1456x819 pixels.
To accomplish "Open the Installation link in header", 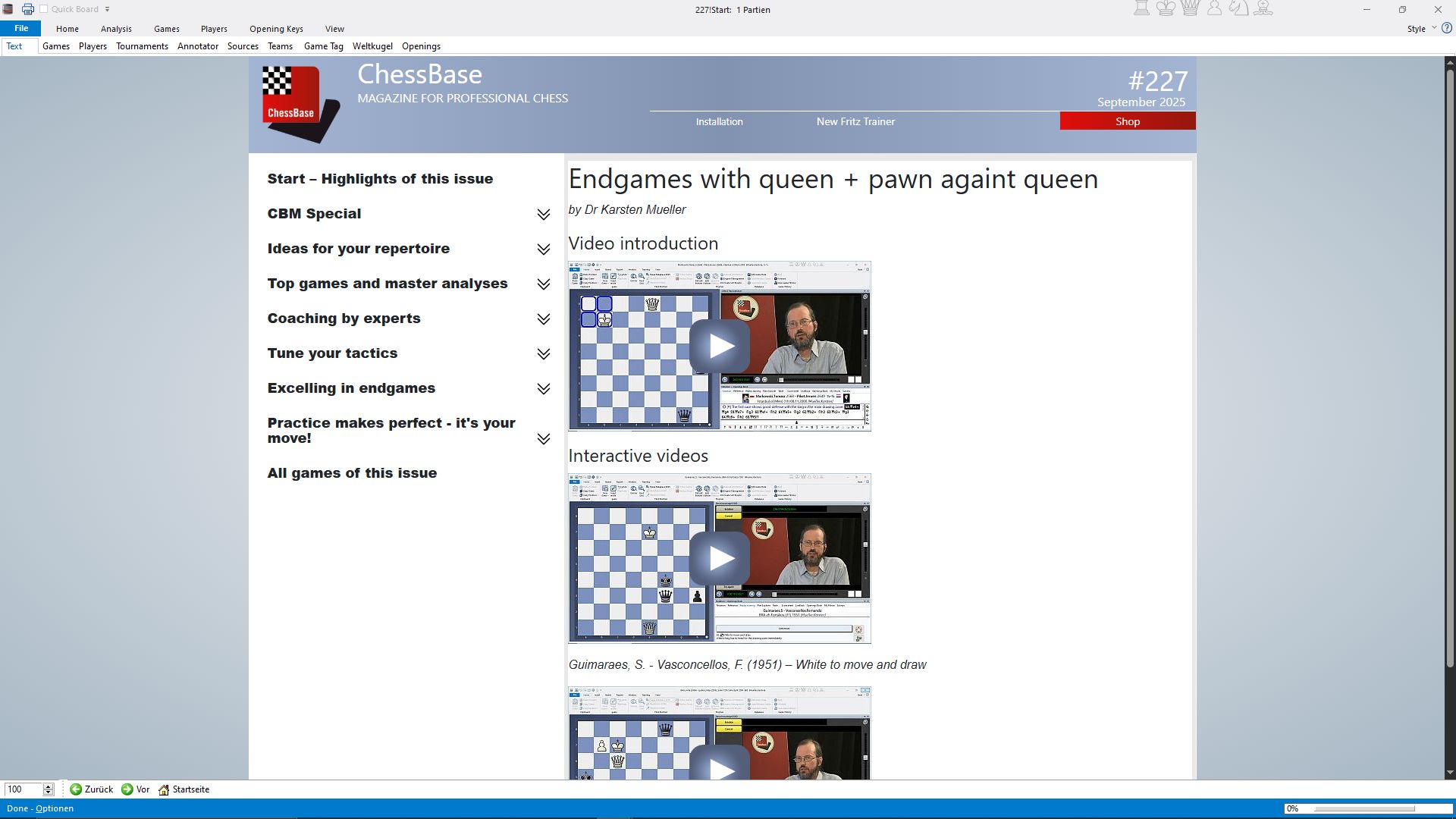I will [x=720, y=121].
